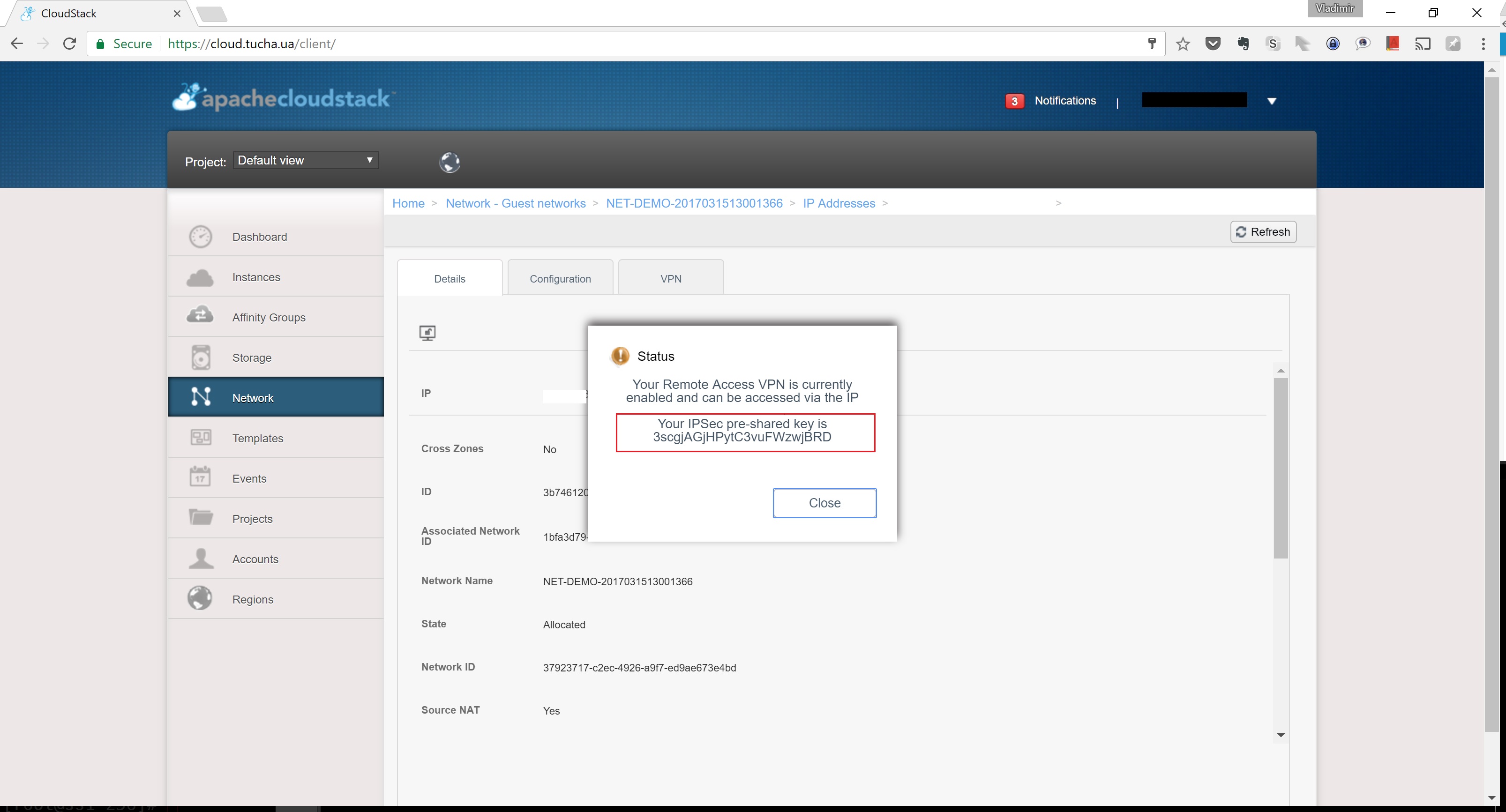
Task: Reload the page with the refresh icon
Action: pyautogui.click(x=69, y=44)
